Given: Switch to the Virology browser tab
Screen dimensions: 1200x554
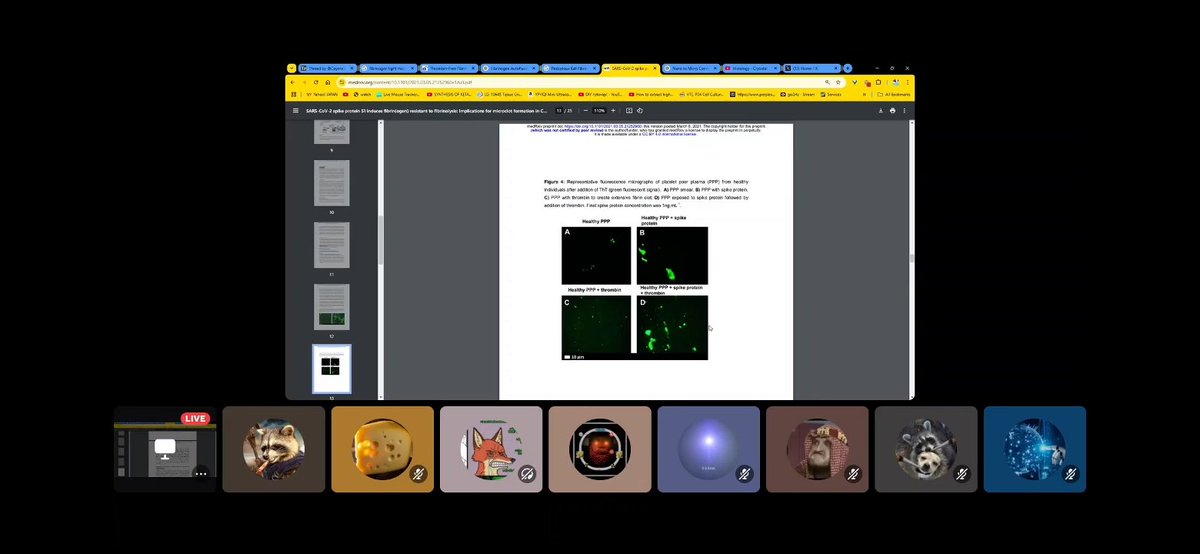Looking at the screenshot, I should 747,68.
